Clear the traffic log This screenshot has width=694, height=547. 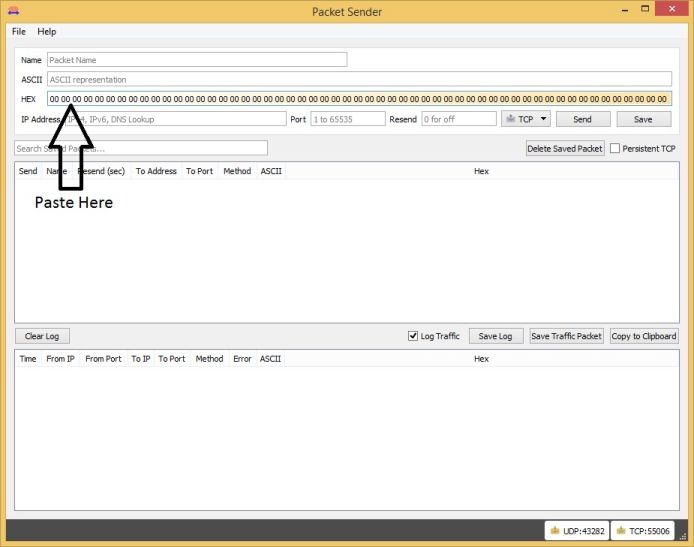42,336
